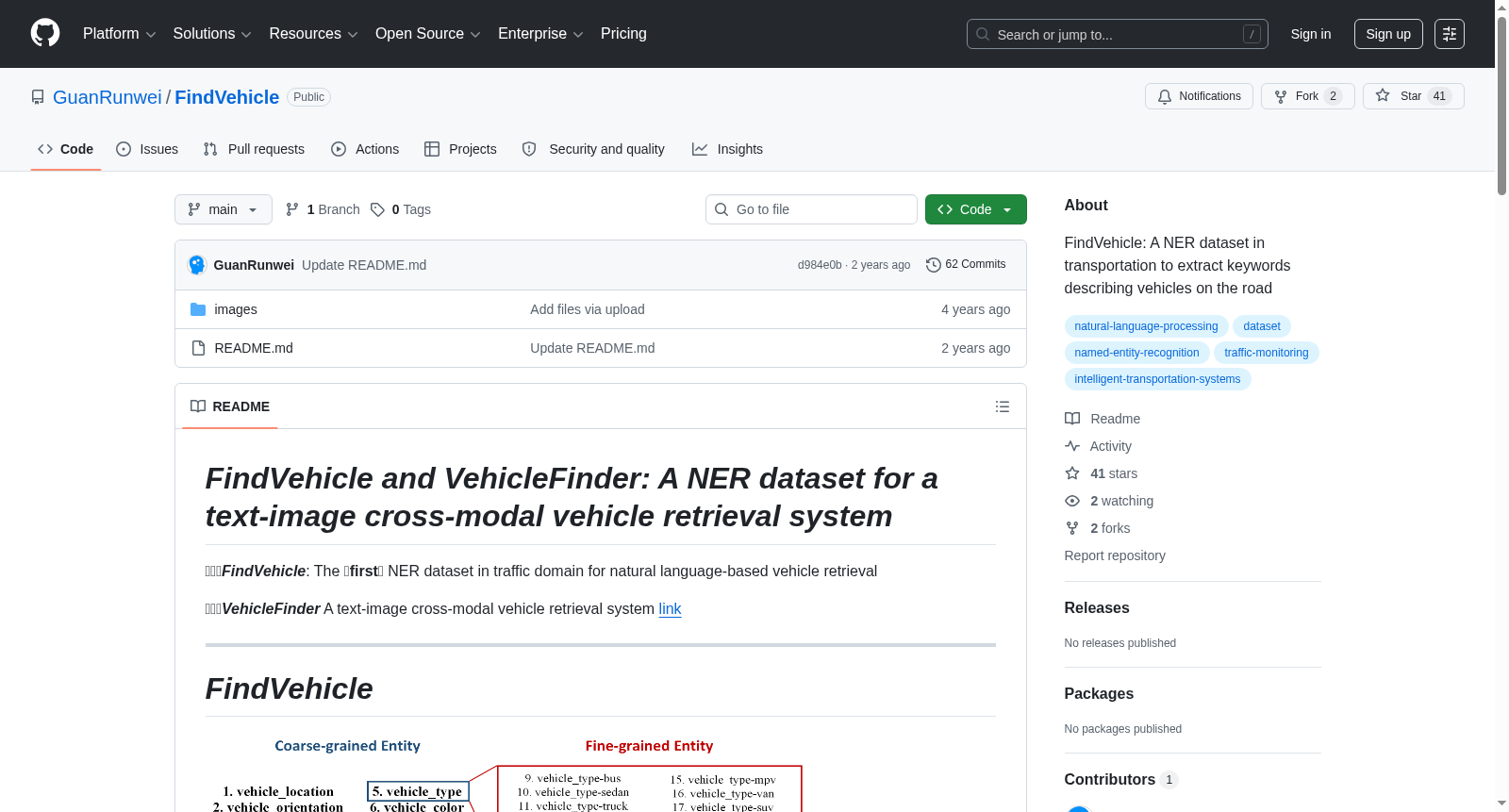The image size is (1509, 812).
Task: Click the traffic-monitoring topic tag
Action: point(1267,353)
